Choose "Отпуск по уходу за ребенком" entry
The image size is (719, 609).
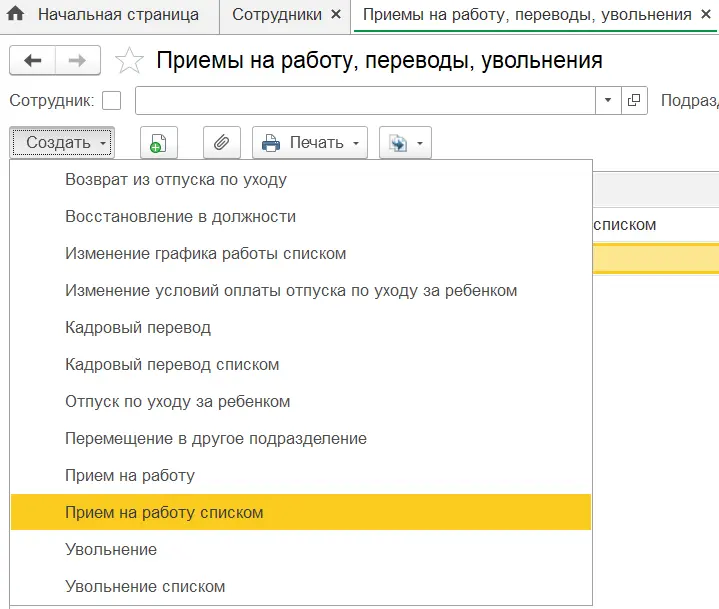177,401
